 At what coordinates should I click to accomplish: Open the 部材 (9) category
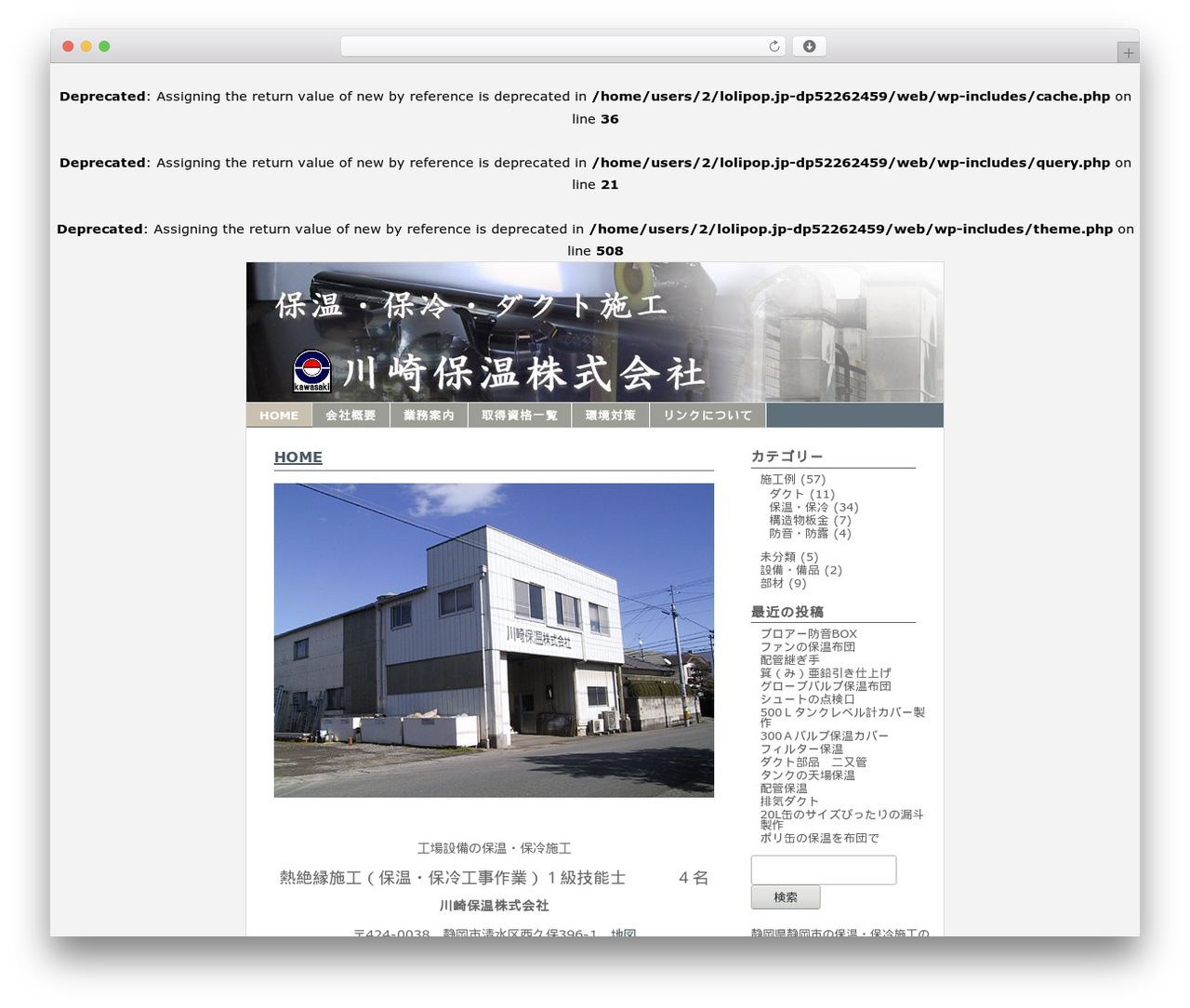pos(784,583)
